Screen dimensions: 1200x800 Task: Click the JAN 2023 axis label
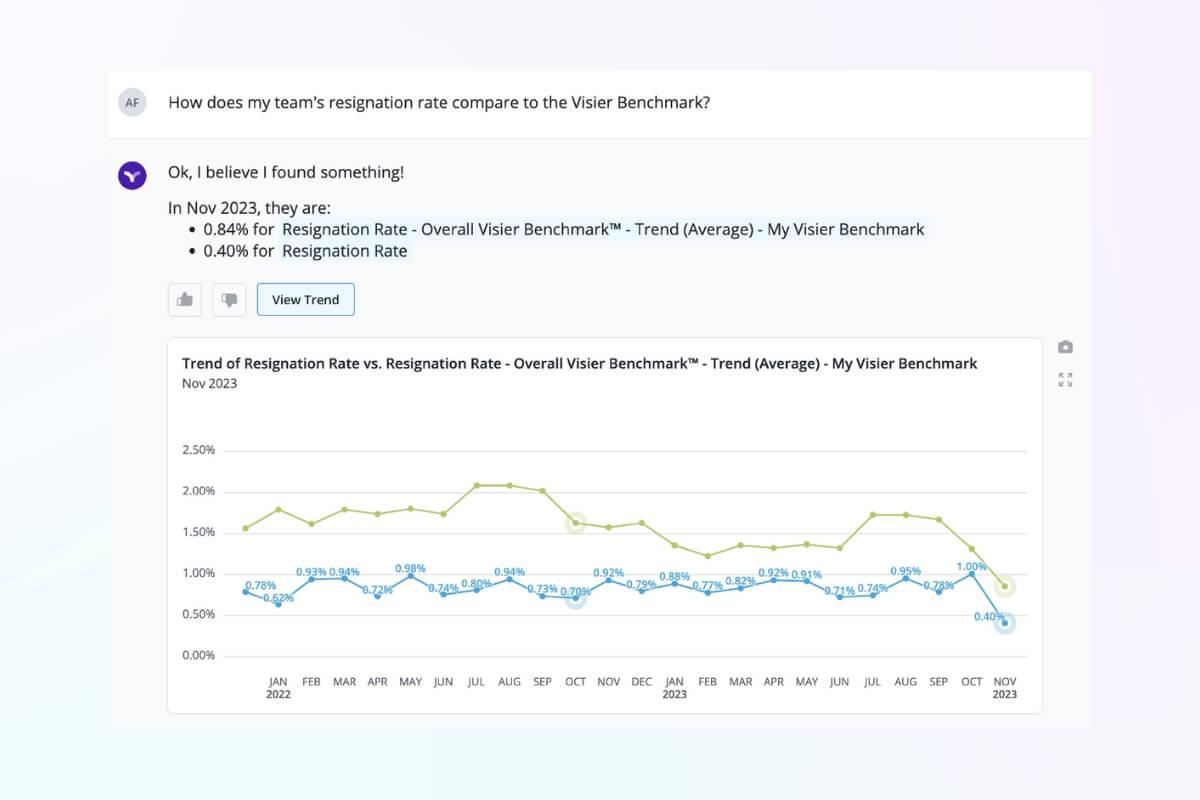click(675, 688)
